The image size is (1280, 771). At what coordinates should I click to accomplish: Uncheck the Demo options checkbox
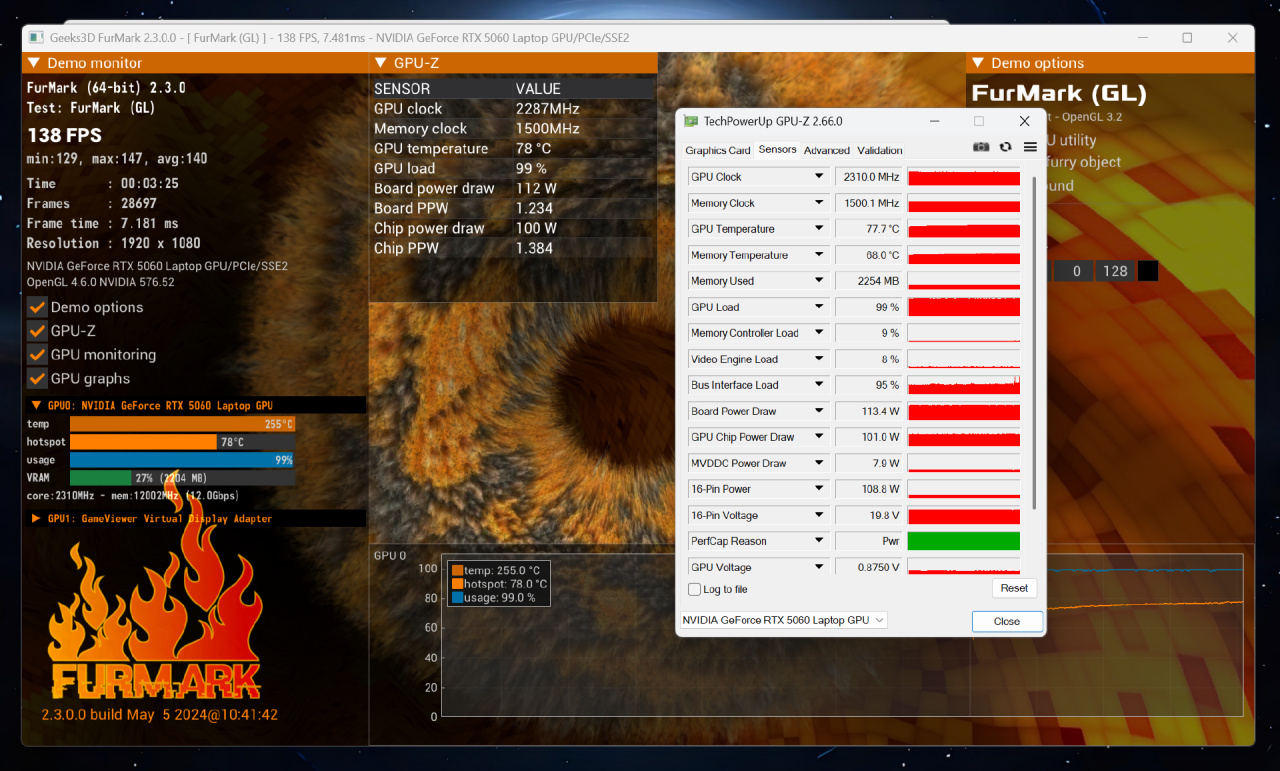tap(37, 307)
